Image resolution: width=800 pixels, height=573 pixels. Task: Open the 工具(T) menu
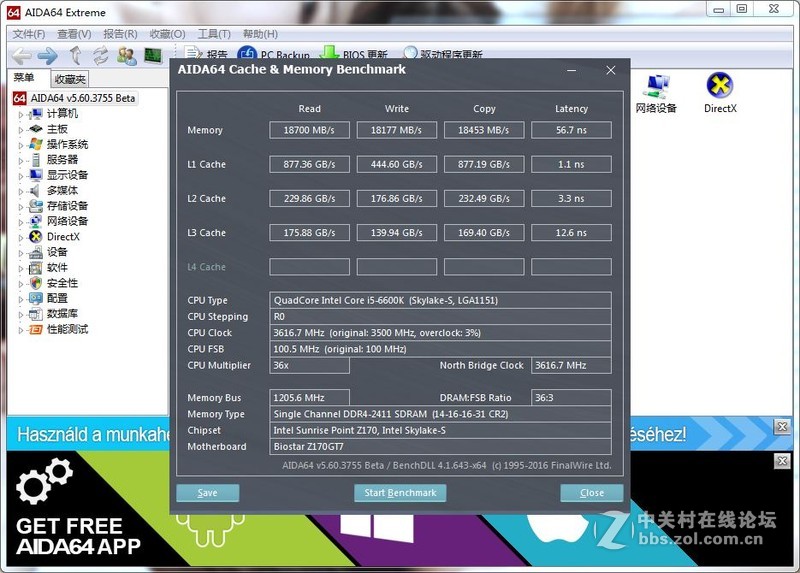(x=214, y=34)
